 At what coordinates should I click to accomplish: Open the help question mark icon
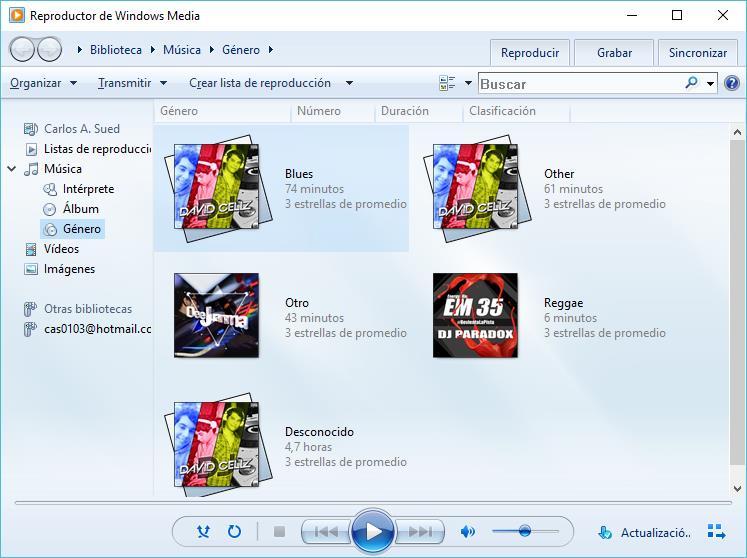732,83
